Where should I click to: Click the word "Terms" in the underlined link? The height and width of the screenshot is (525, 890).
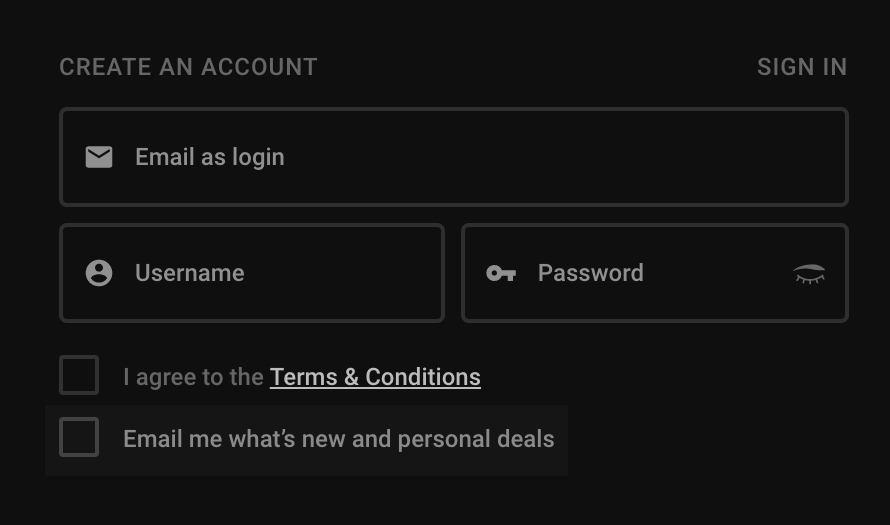pyautogui.click(x=304, y=377)
